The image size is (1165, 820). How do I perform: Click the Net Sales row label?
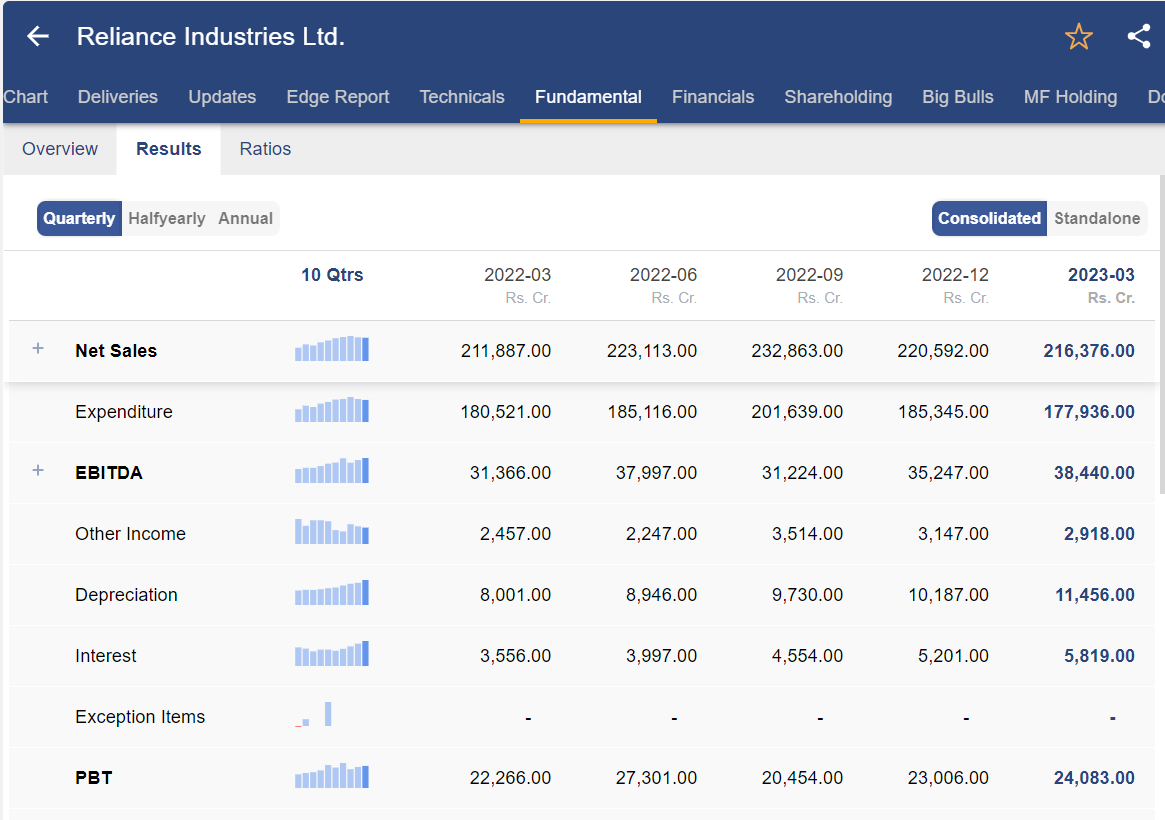coord(116,351)
